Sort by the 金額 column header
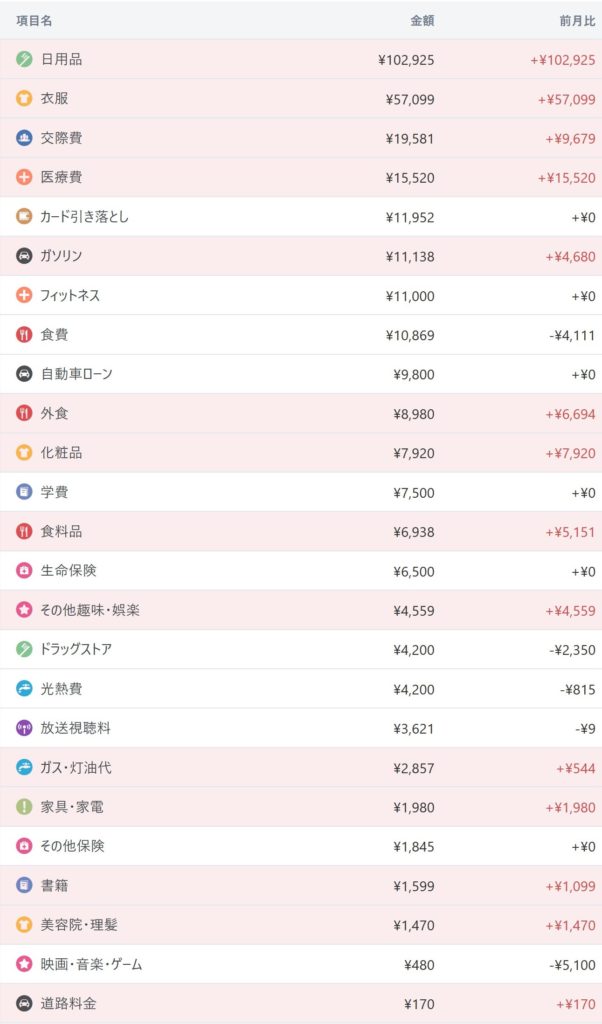The height and width of the screenshot is (1024, 602). tap(422, 20)
